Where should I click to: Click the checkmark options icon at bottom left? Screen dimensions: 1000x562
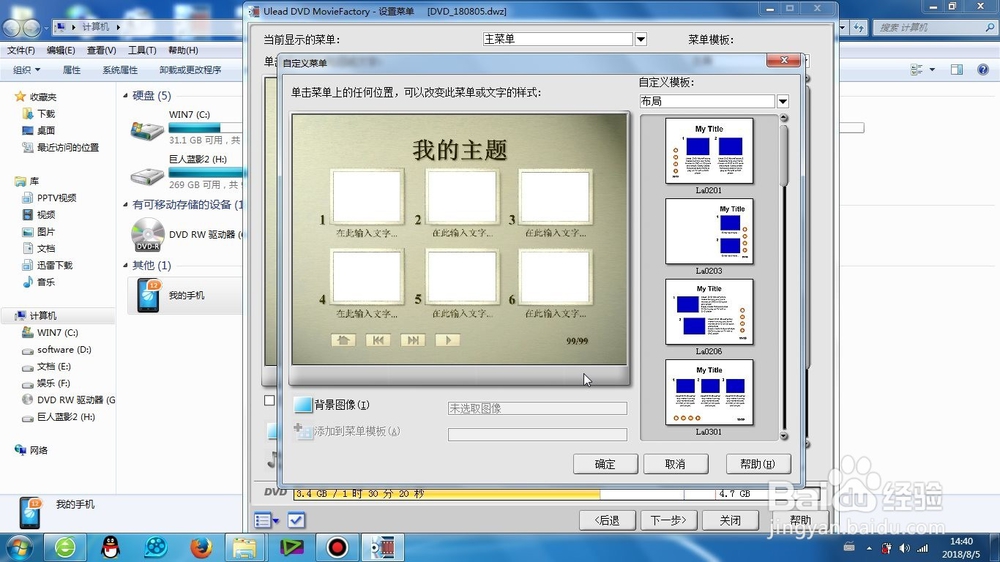pyautogui.click(x=296, y=521)
